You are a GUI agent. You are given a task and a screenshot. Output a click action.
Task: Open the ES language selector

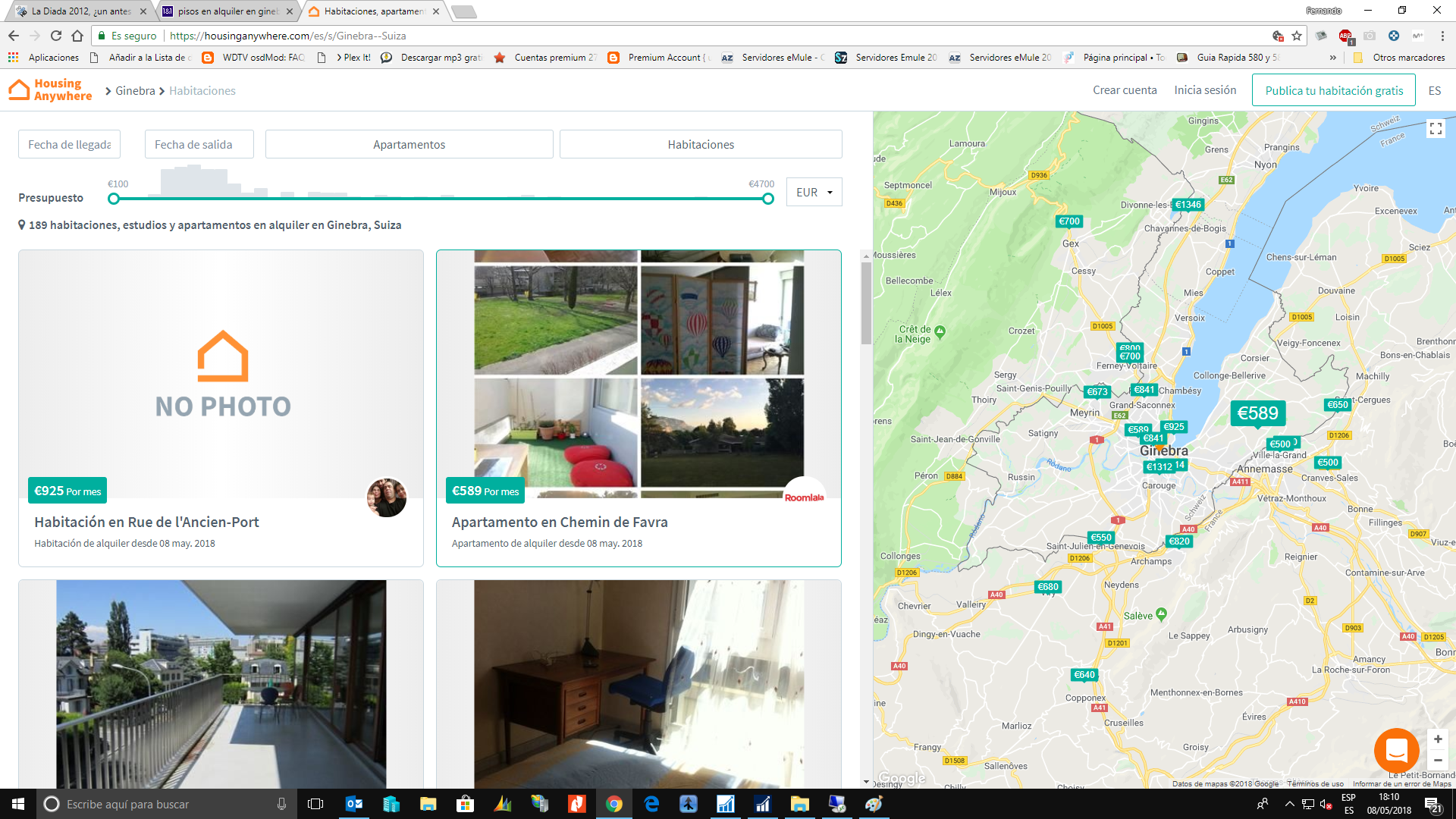[1434, 90]
